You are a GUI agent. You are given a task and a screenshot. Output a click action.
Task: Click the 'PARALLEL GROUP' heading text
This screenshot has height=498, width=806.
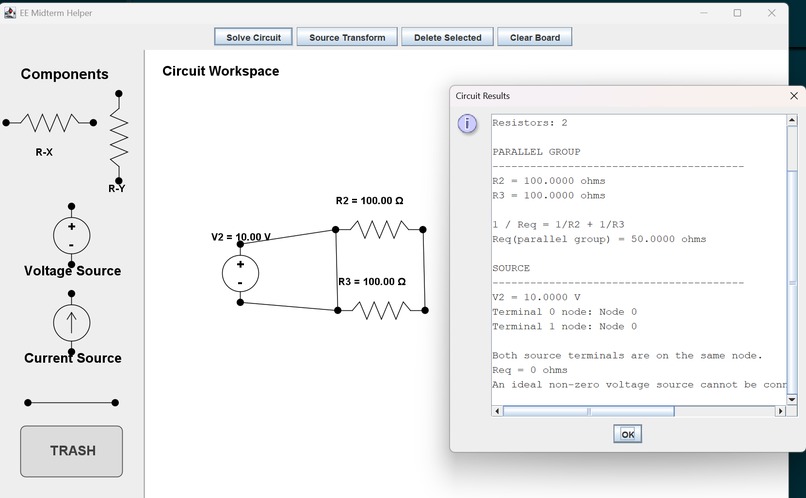536,152
